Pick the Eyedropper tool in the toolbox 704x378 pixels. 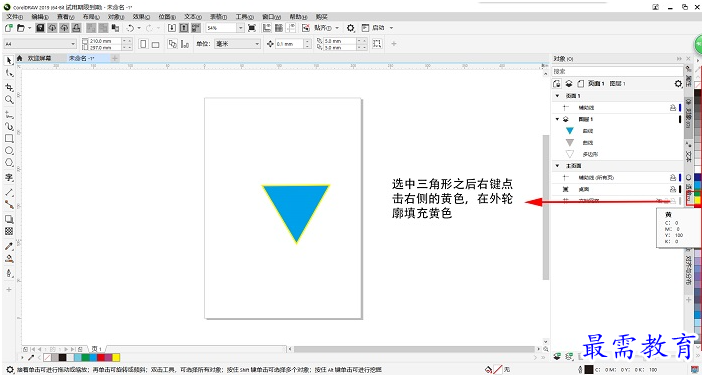tap(9, 246)
